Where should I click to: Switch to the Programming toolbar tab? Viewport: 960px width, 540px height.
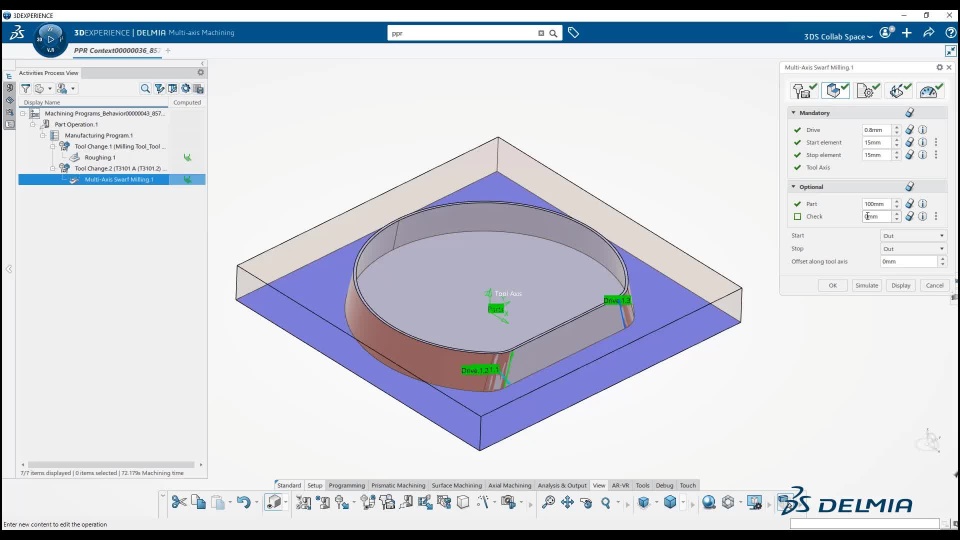click(x=347, y=485)
